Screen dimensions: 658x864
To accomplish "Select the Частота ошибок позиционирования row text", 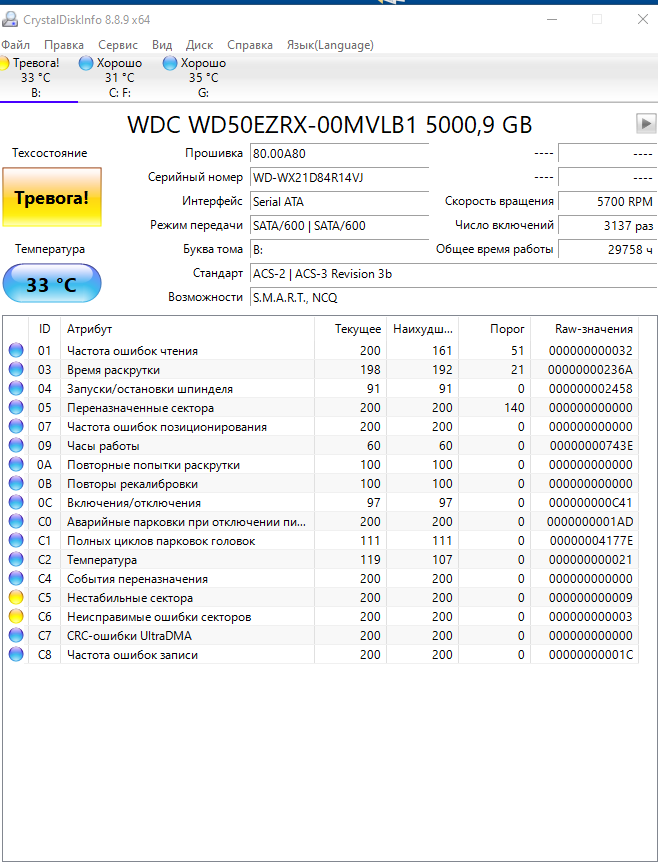I will coord(167,427).
